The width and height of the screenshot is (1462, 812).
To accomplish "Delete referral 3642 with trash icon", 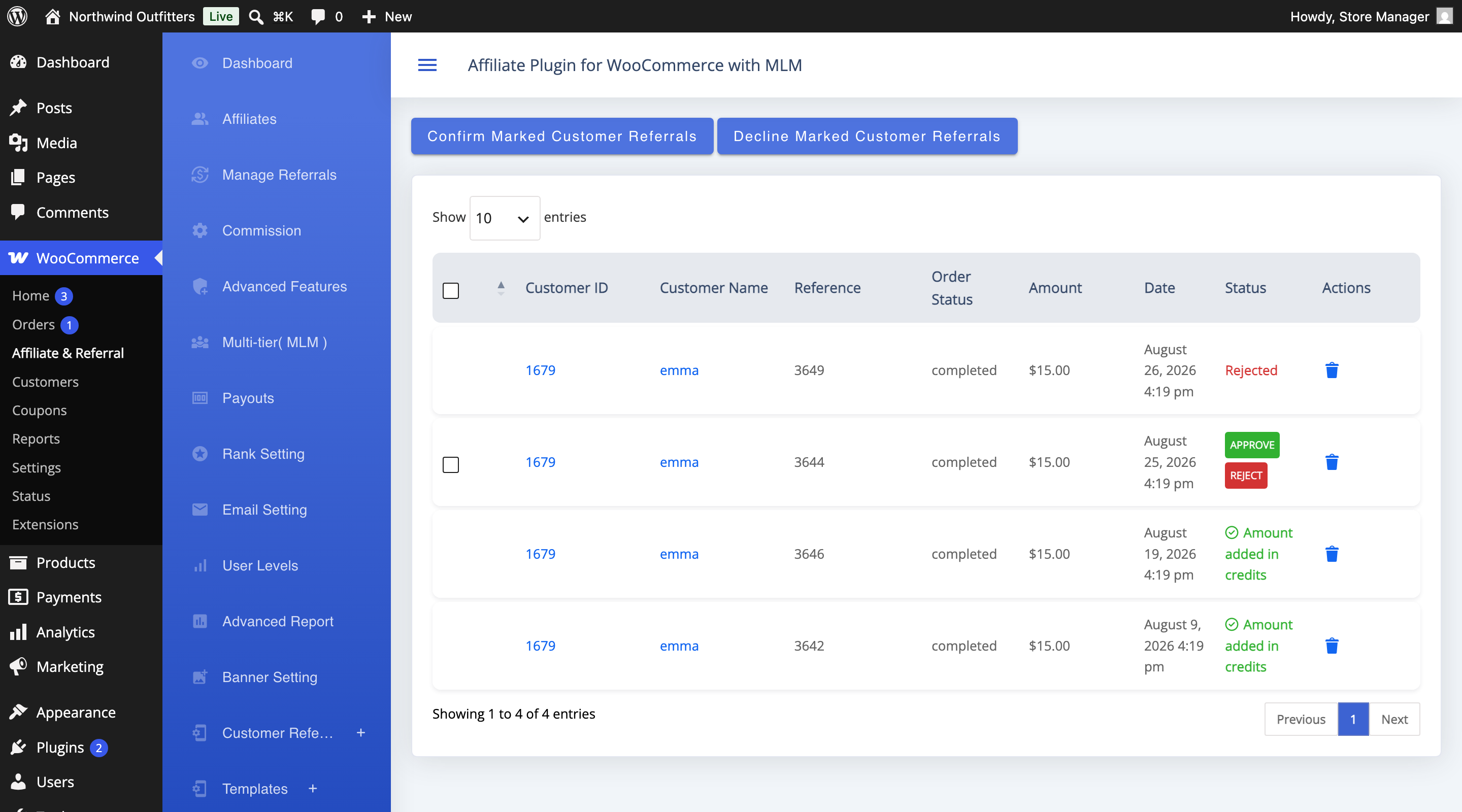I will 1332,646.
